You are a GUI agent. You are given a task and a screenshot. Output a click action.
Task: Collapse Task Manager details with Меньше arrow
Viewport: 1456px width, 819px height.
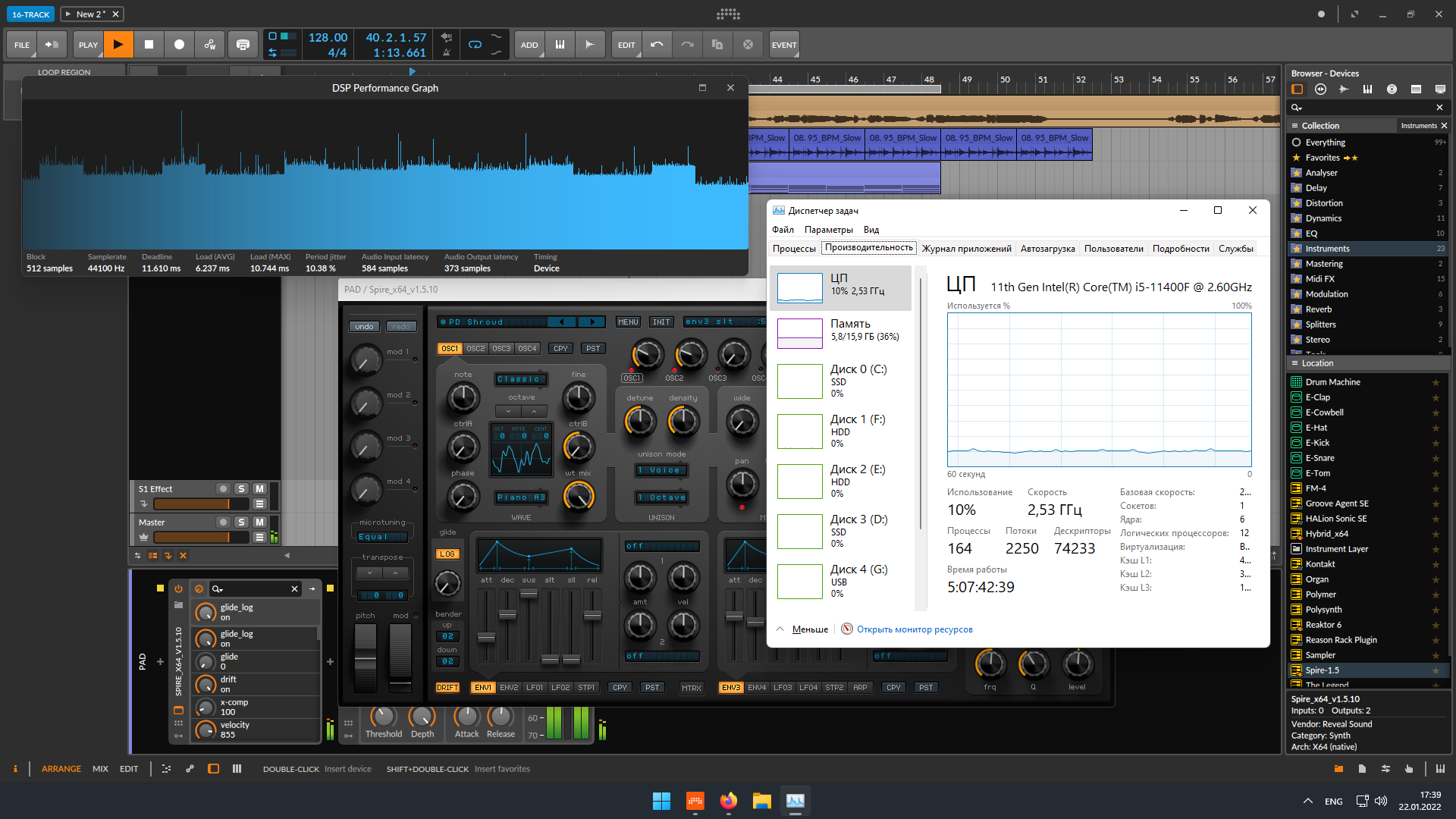(802, 629)
